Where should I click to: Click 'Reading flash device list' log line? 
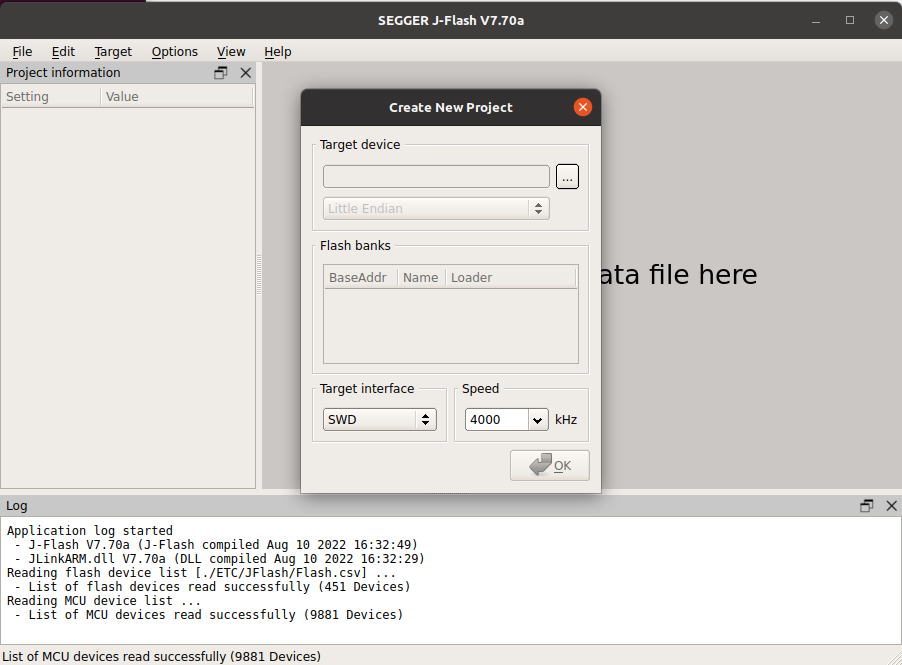point(201,573)
